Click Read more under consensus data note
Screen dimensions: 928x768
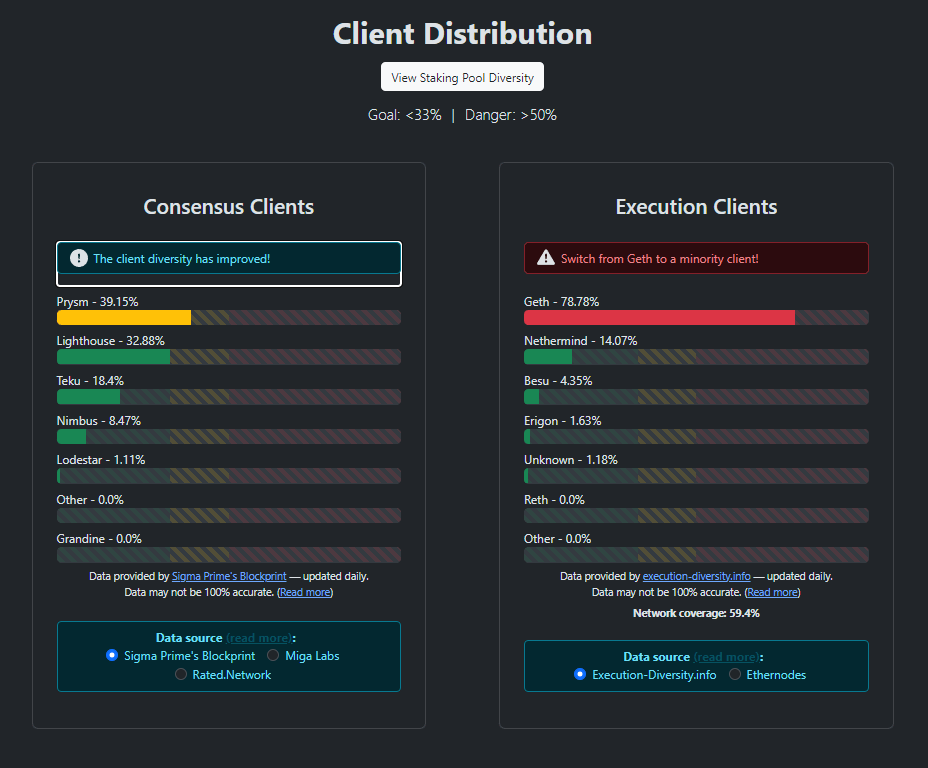point(305,592)
